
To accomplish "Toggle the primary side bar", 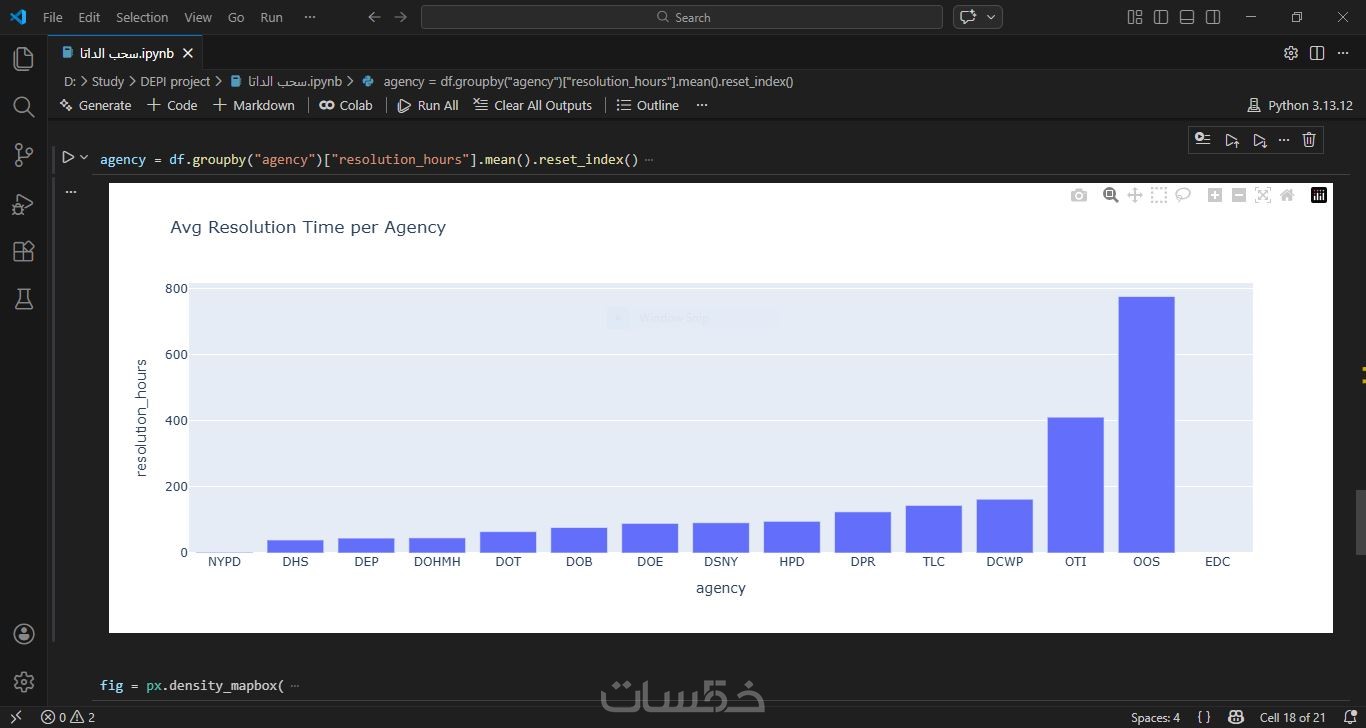I will click(1161, 17).
